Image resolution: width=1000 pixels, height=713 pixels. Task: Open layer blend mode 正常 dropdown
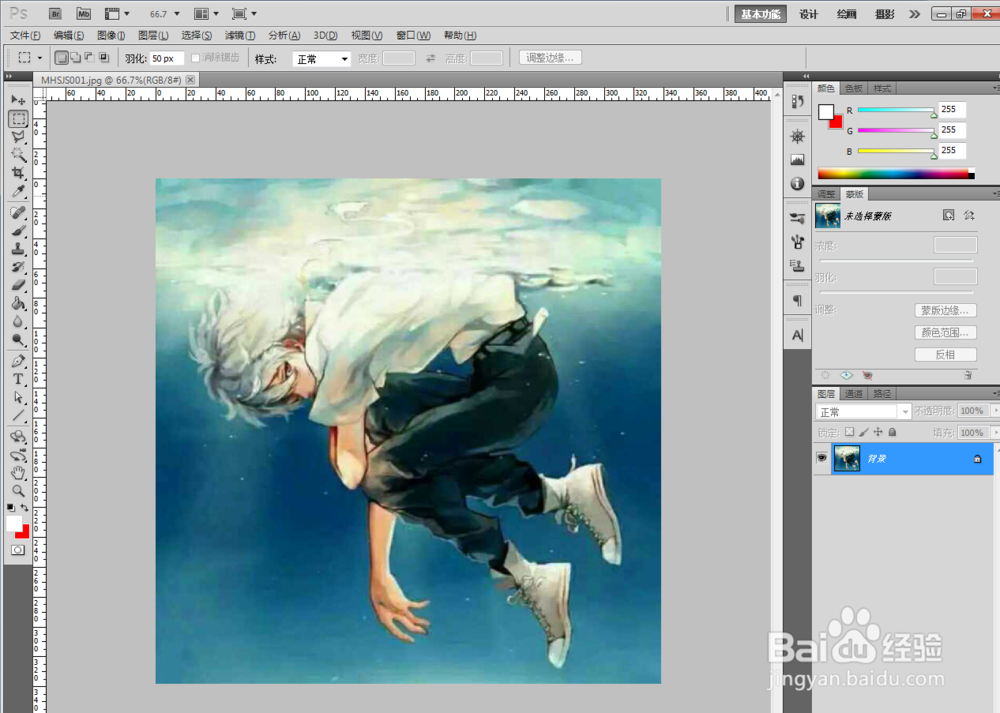(x=864, y=411)
